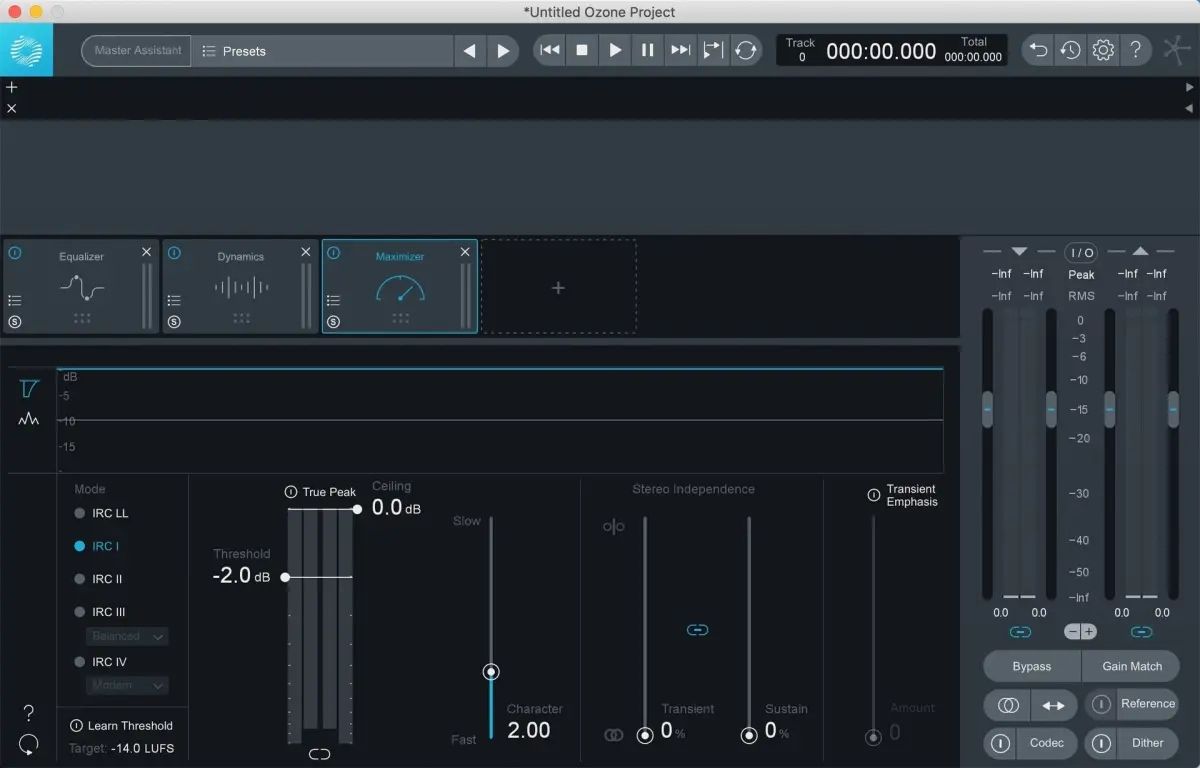Open the Modern style dropdown
Image resolution: width=1200 pixels, height=768 pixels.
[127, 685]
